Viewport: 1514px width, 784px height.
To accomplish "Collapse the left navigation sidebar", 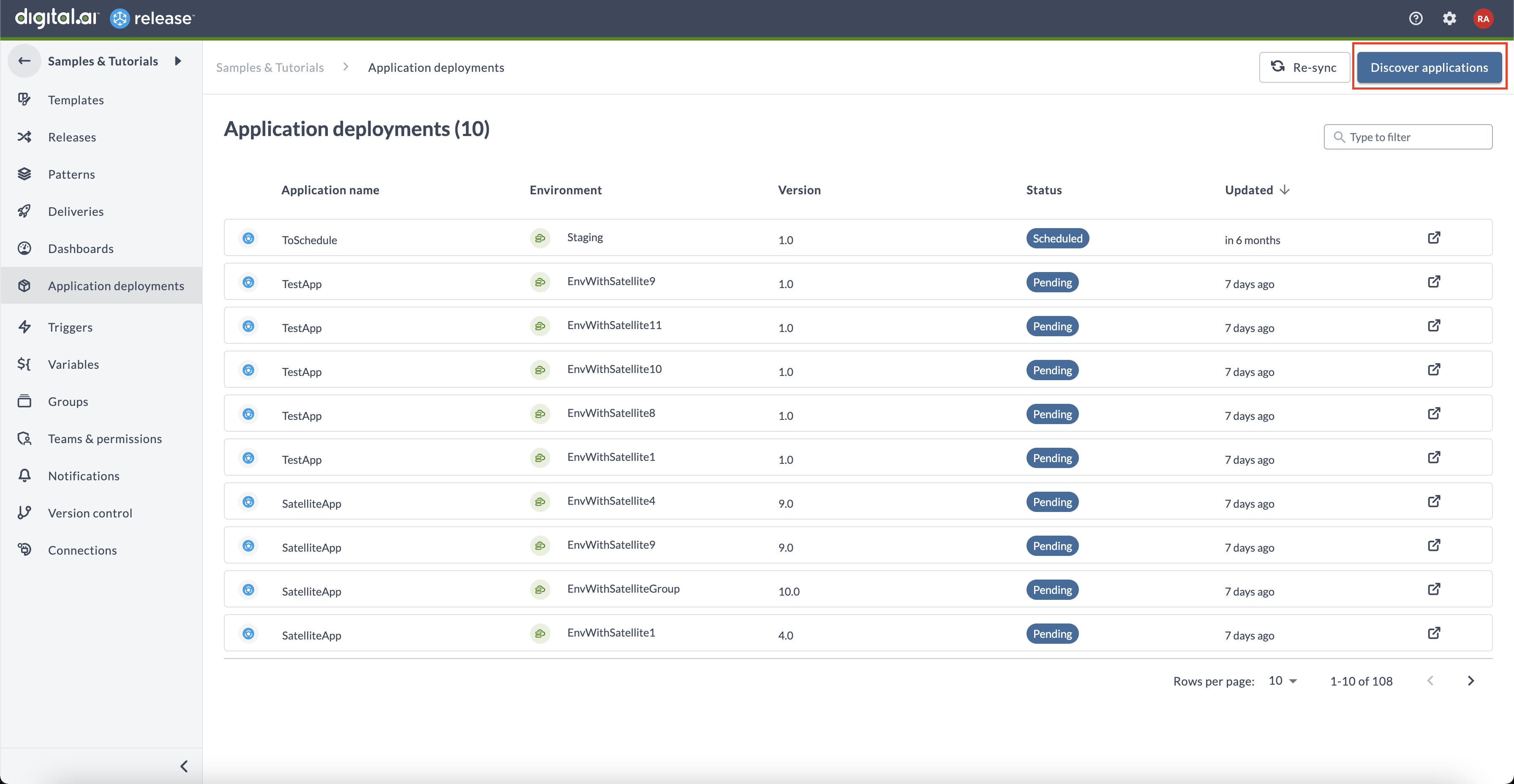I will tap(185, 765).
